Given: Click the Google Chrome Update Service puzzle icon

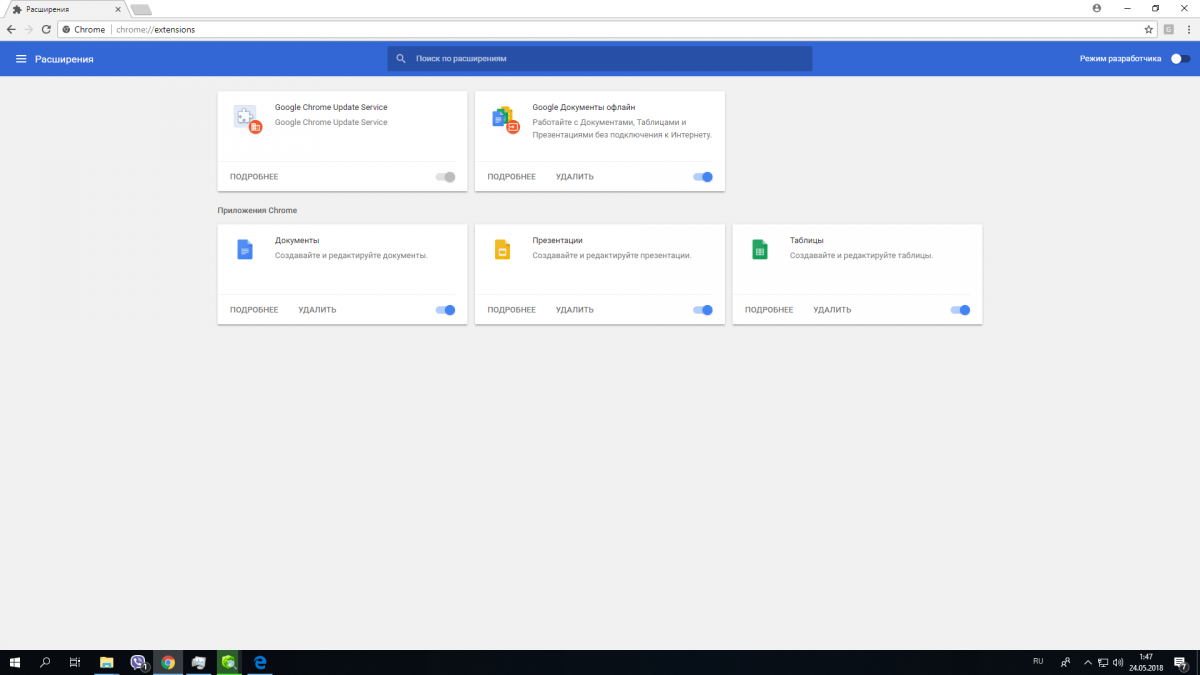Looking at the screenshot, I should tap(247, 118).
